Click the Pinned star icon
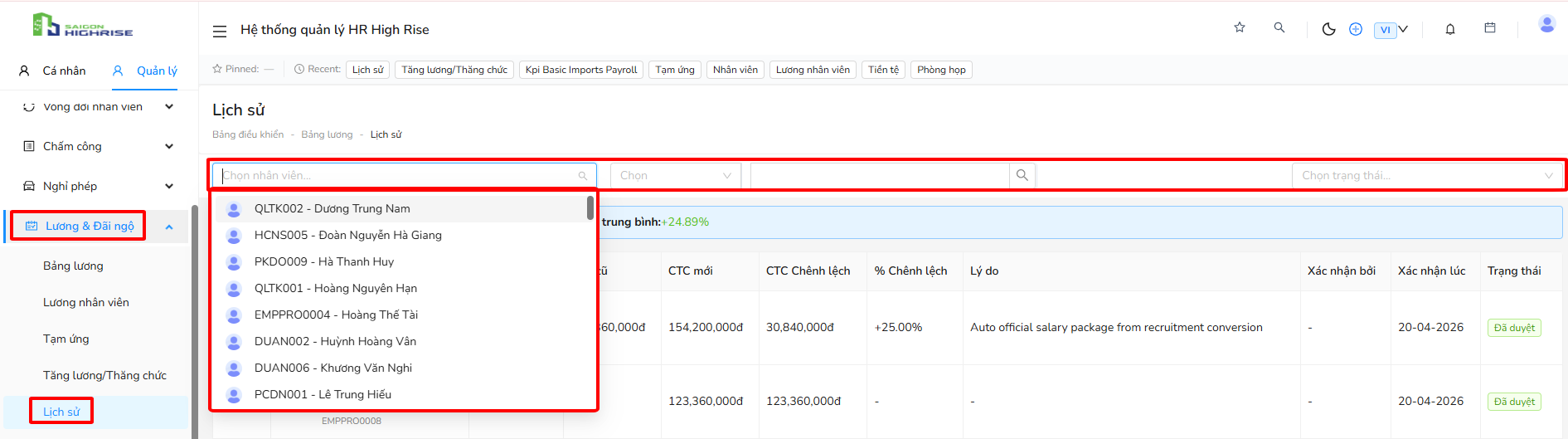Screen dimensions: 1568x439 [217, 69]
